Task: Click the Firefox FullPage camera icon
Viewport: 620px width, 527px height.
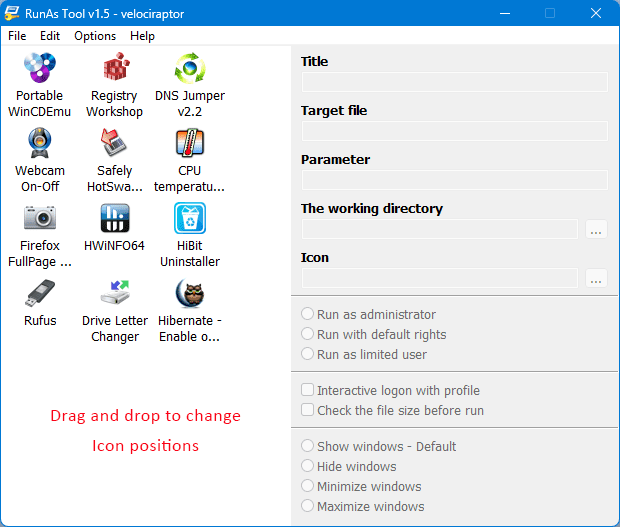Action: 40,218
